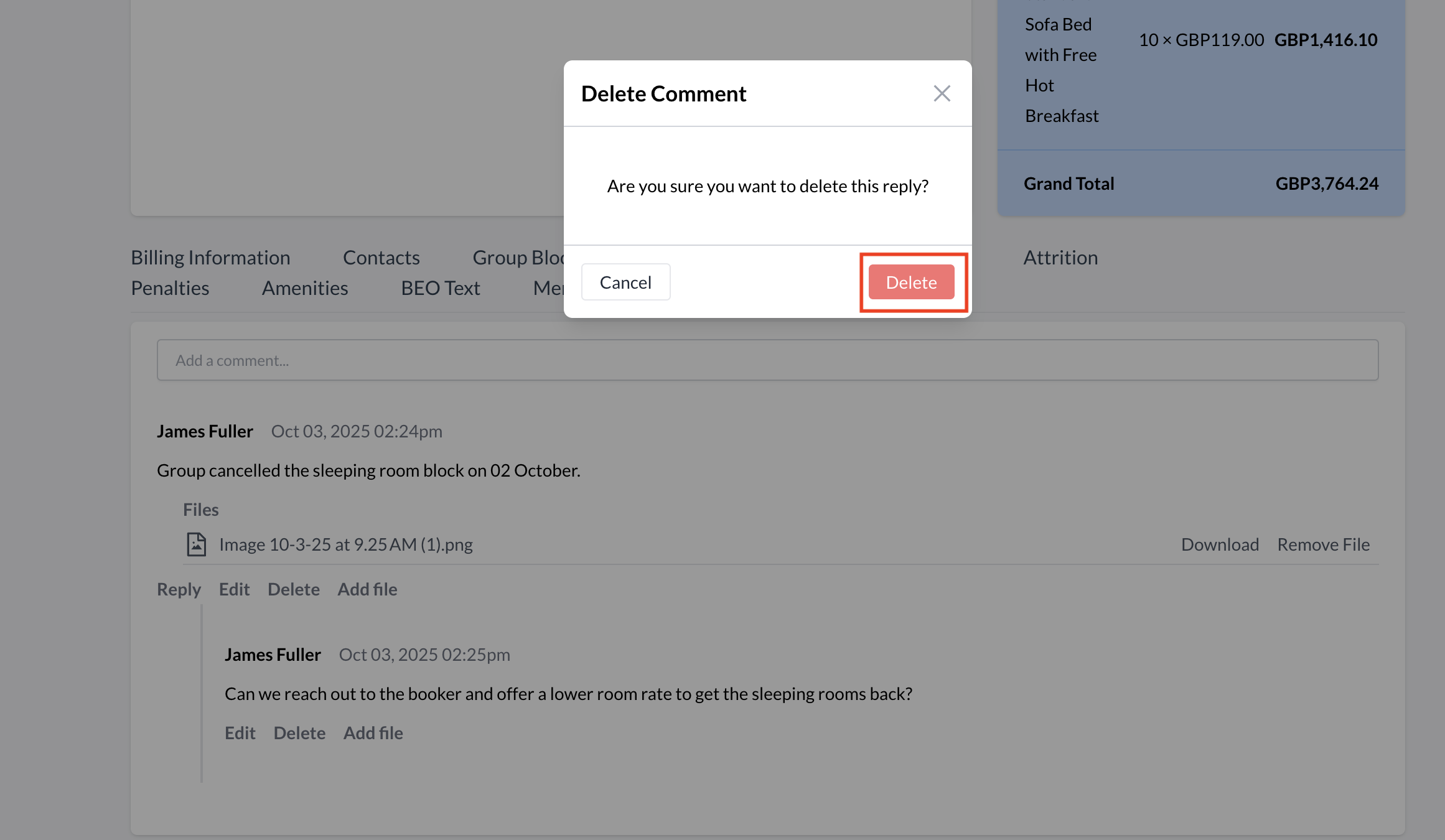The width and height of the screenshot is (1445, 840).
Task: Download the attached PNG image
Action: [1220, 544]
